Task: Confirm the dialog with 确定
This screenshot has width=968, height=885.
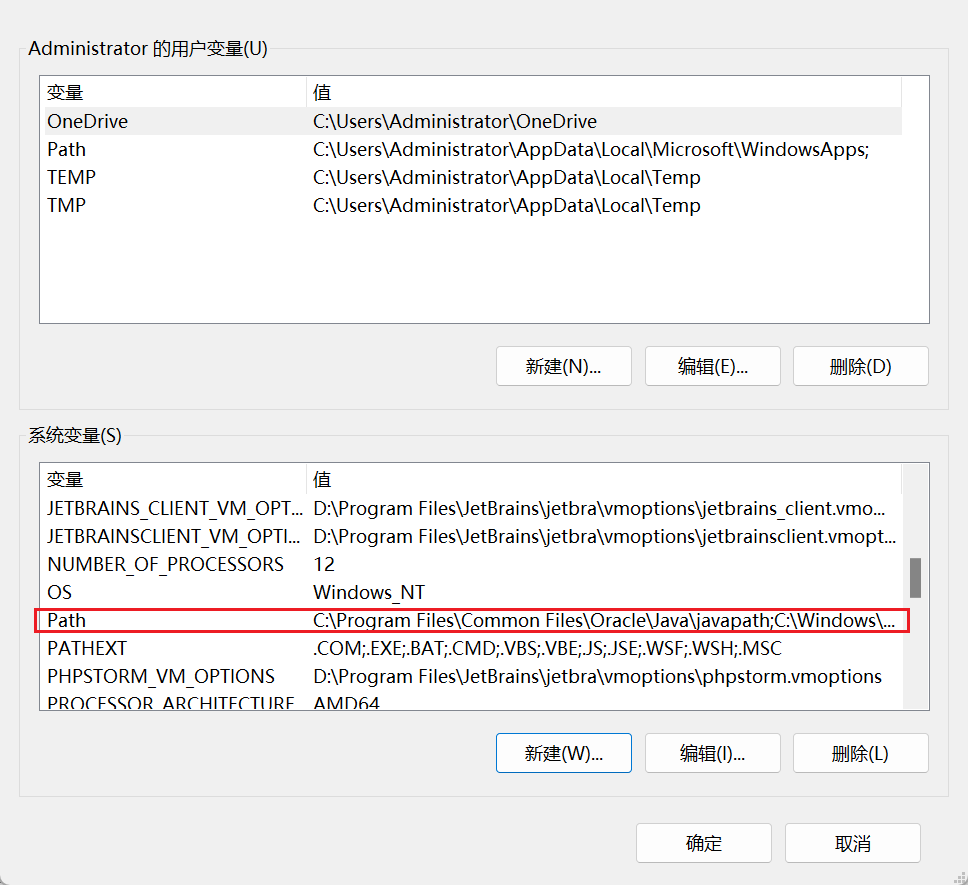Action: pyautogui.click(x=703, y=843)
